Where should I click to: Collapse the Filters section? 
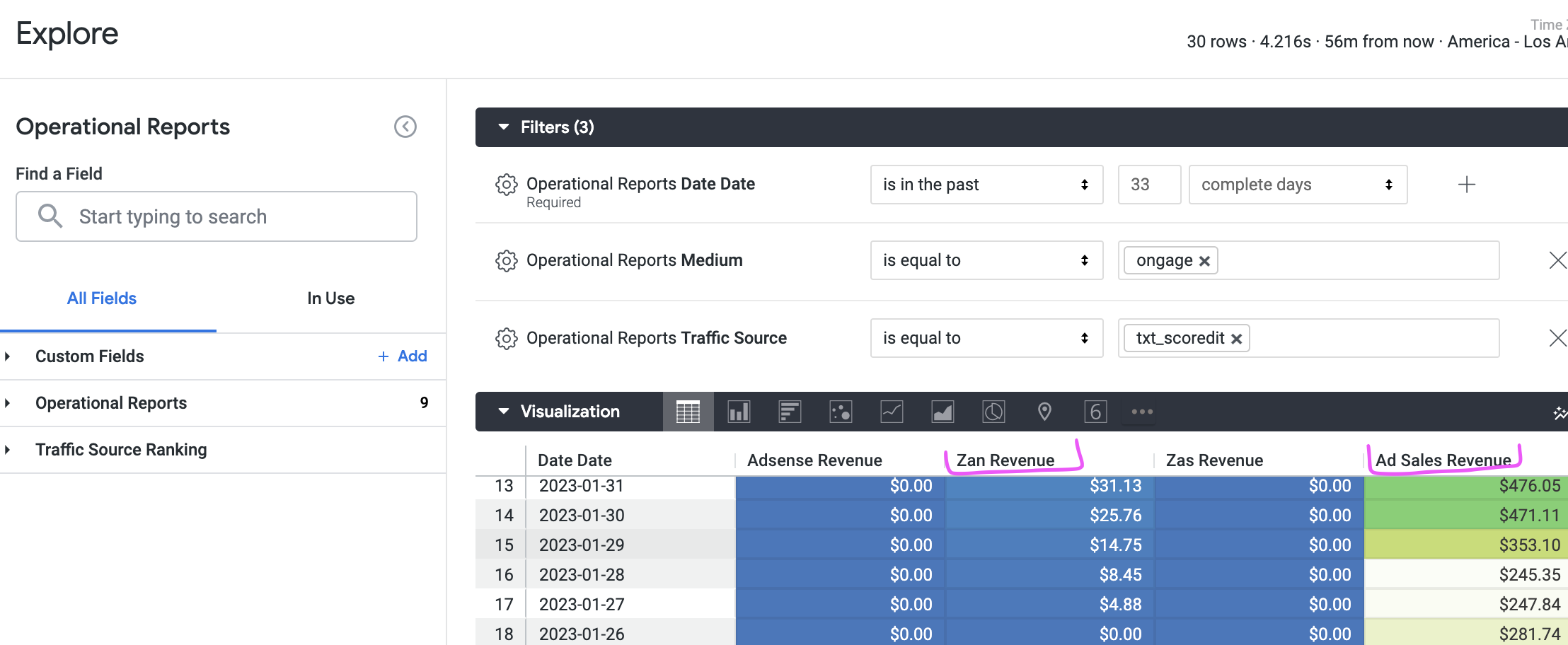point(504,127)
